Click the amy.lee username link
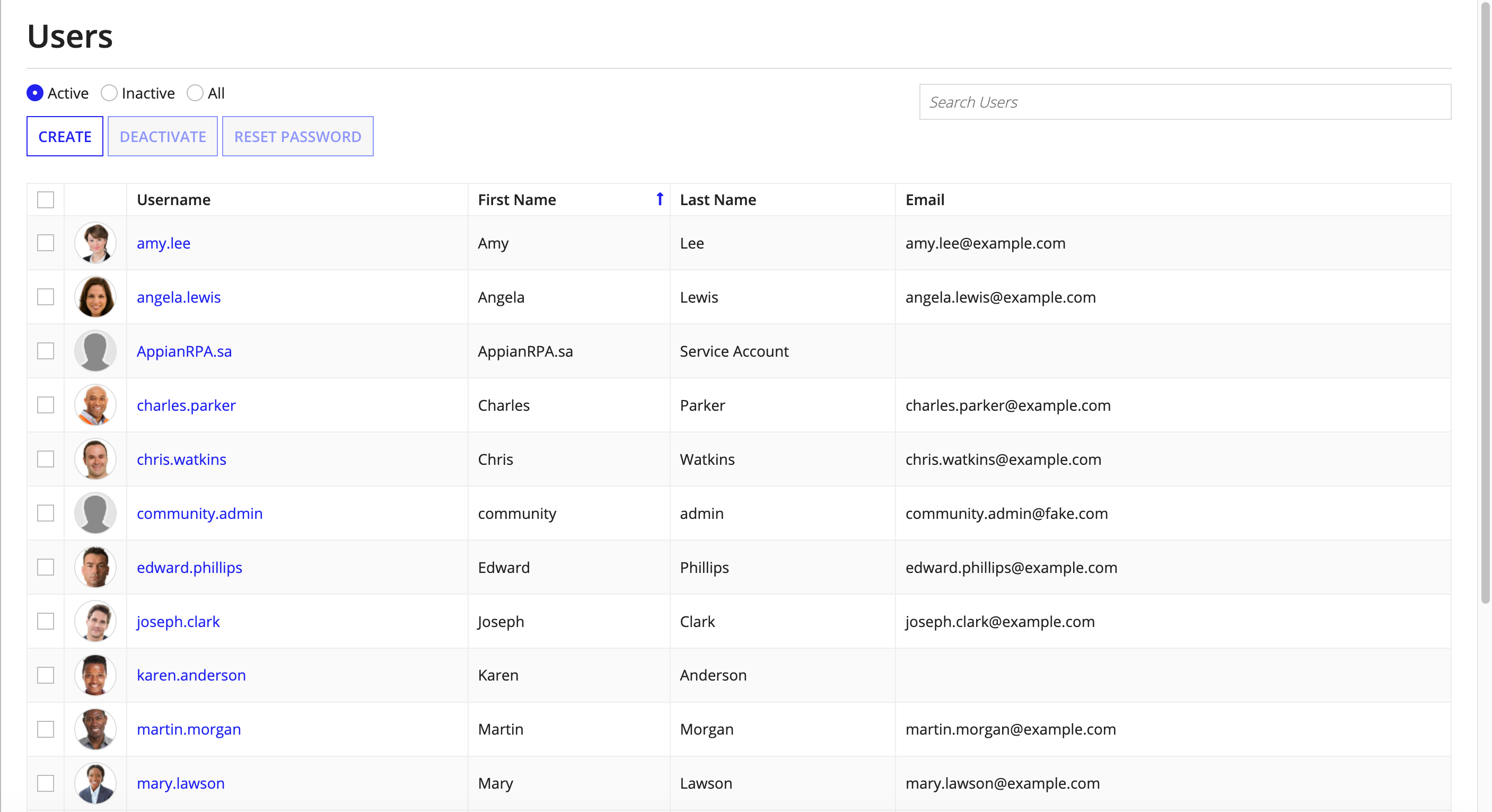The height and width of the screenshot is (812, 1492). [162, 243]
